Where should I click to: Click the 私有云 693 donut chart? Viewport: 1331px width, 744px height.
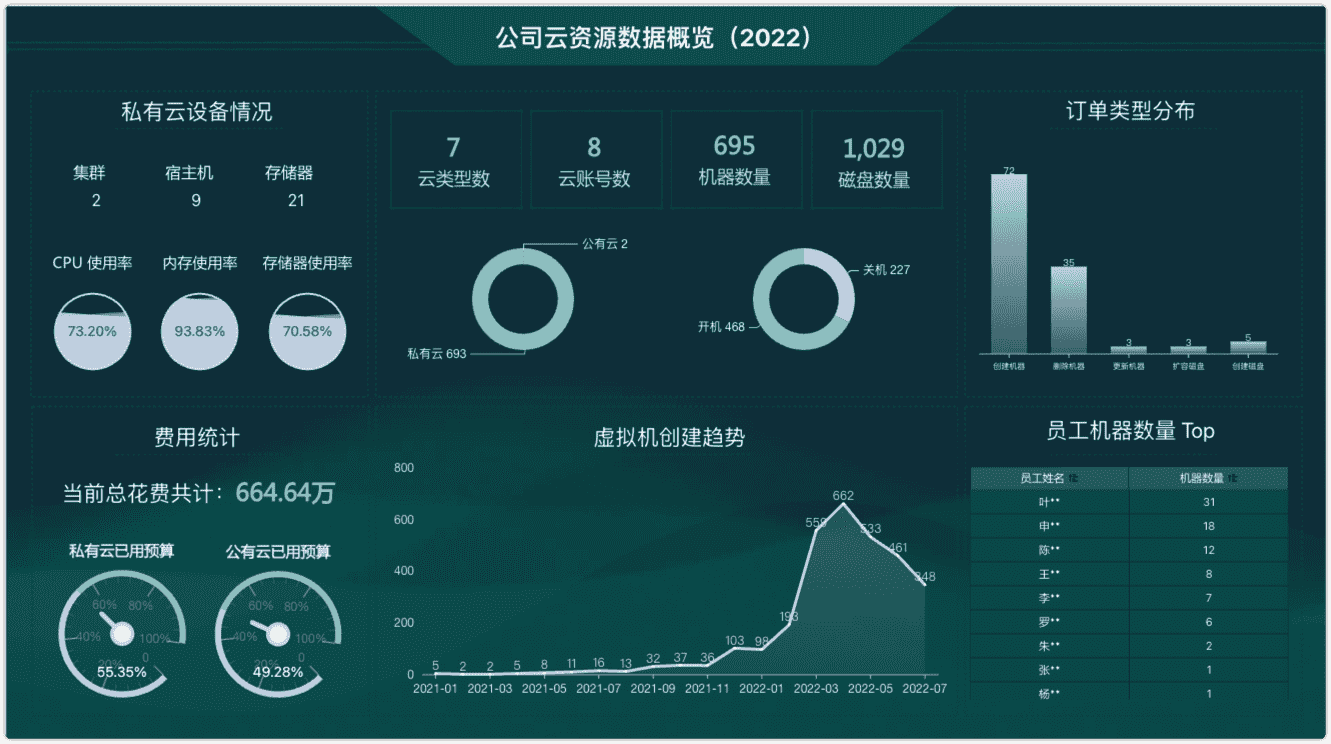pyautogui.click(x=523, y=300)
